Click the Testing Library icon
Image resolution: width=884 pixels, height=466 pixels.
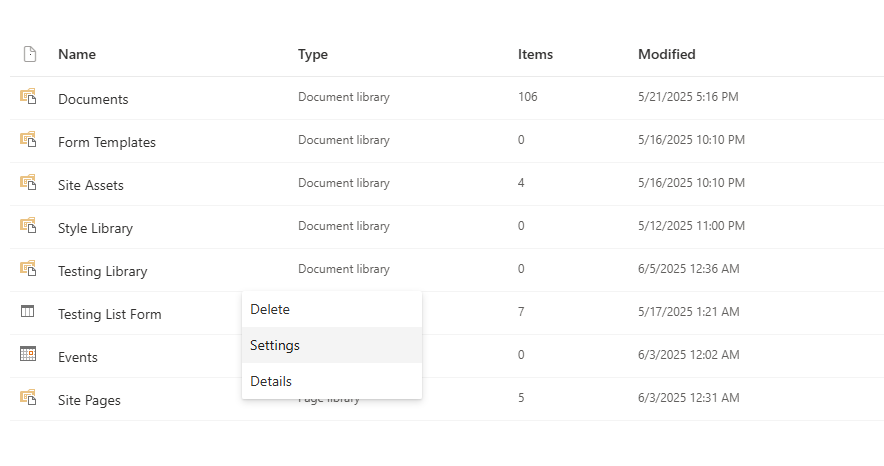[28, 269]
